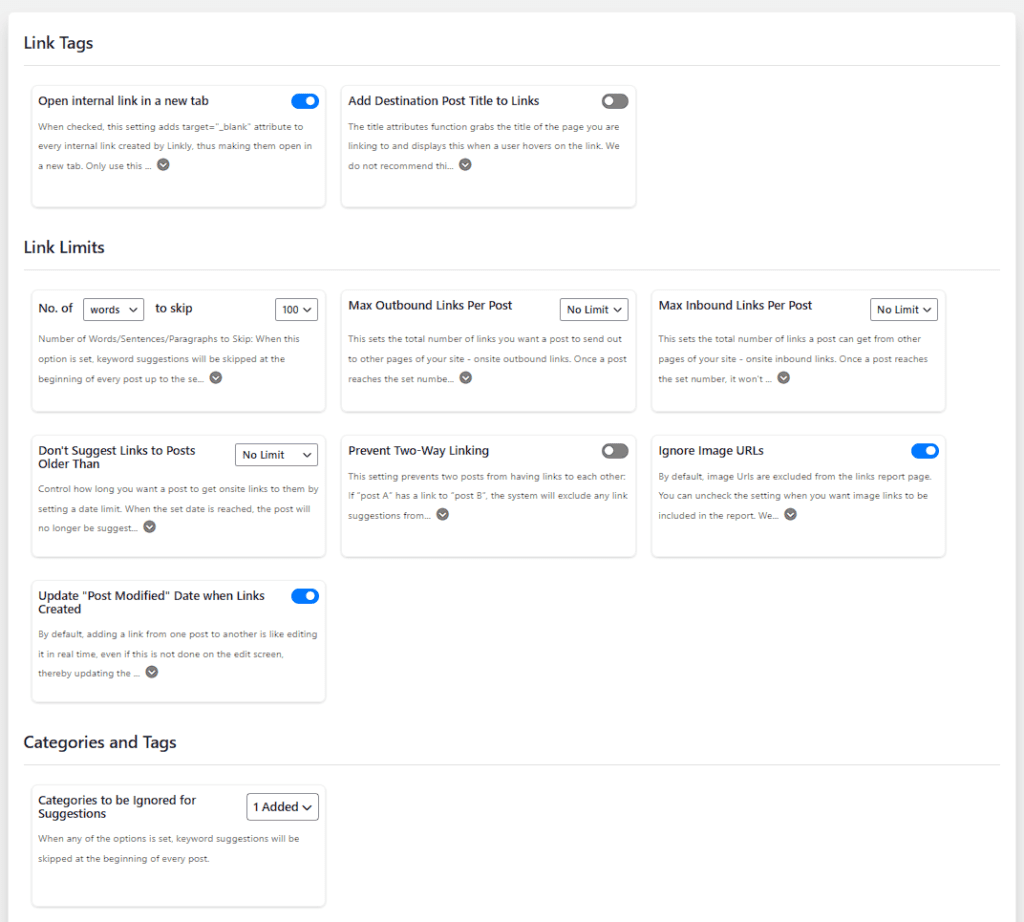Expand the 'Don't Suggest Links' description
Viewport: 1024px width, 922px height.
click(148, 526)
